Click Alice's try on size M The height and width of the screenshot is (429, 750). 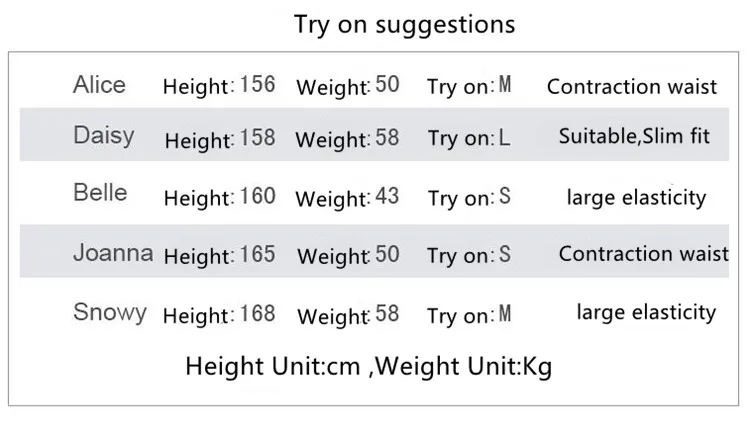point(505,85)
